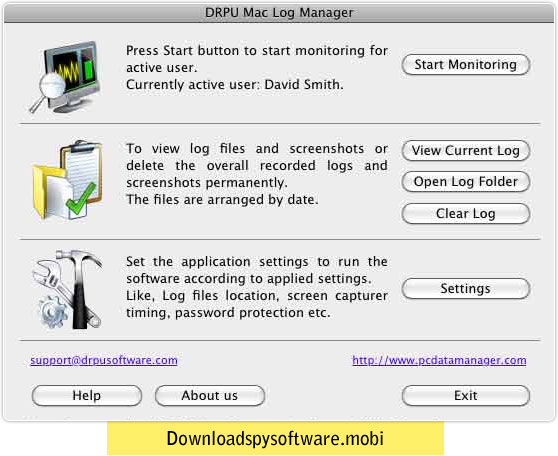
Task: Click the clipboard and folder log icon
Action: coord(68,180)
